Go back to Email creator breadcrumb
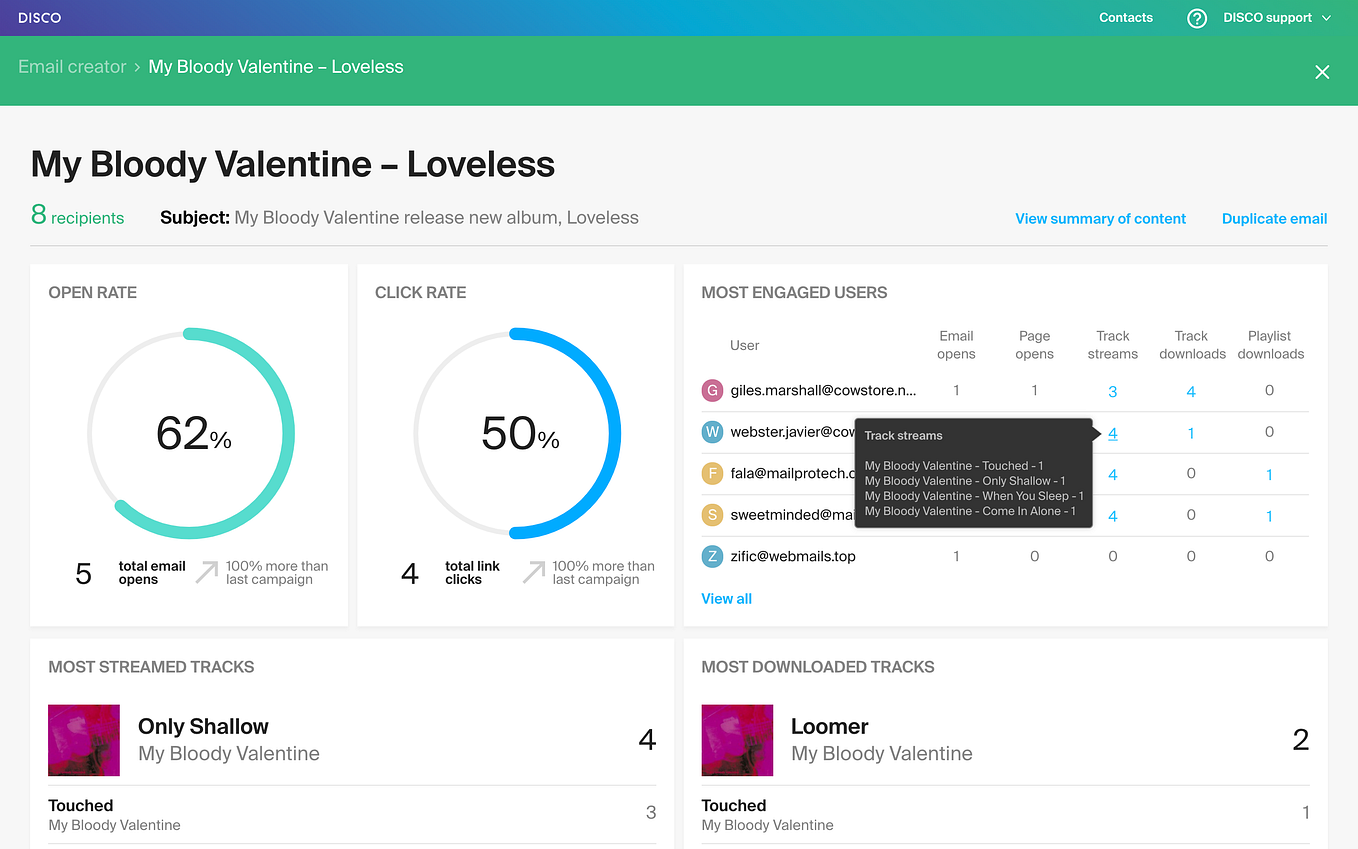Viewport: 1358px width, 849px height. (x=72, y=67)
